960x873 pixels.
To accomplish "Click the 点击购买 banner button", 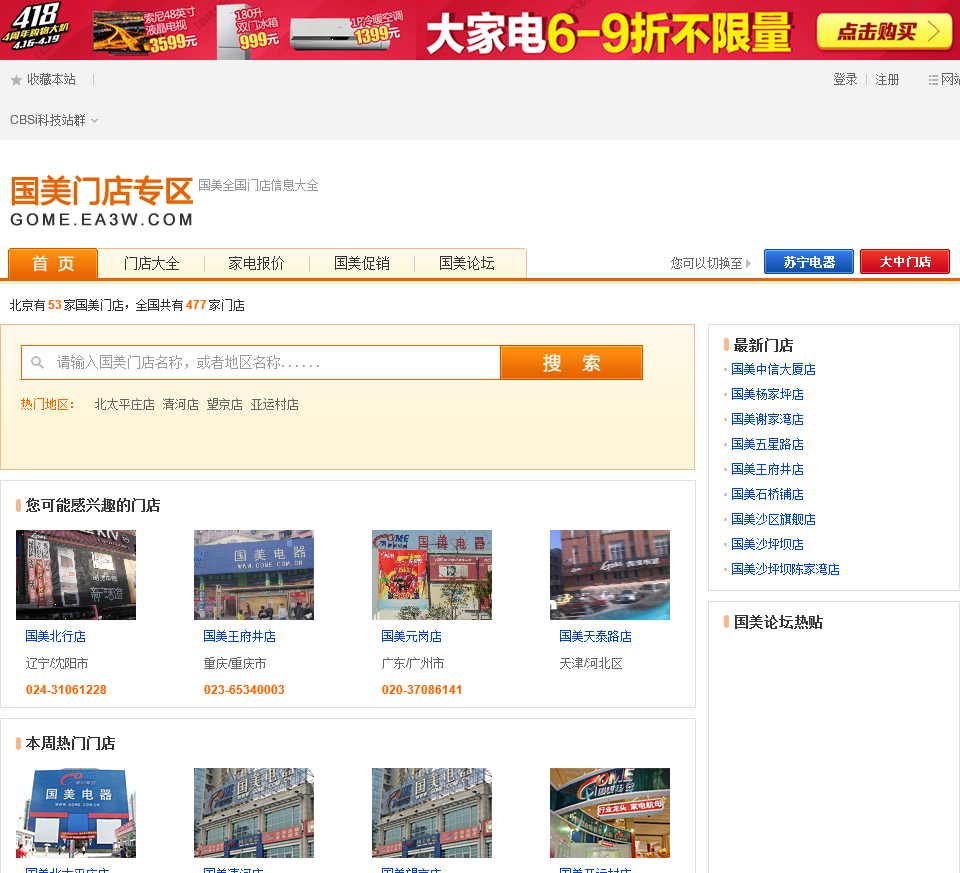I will tap(884, 31).
